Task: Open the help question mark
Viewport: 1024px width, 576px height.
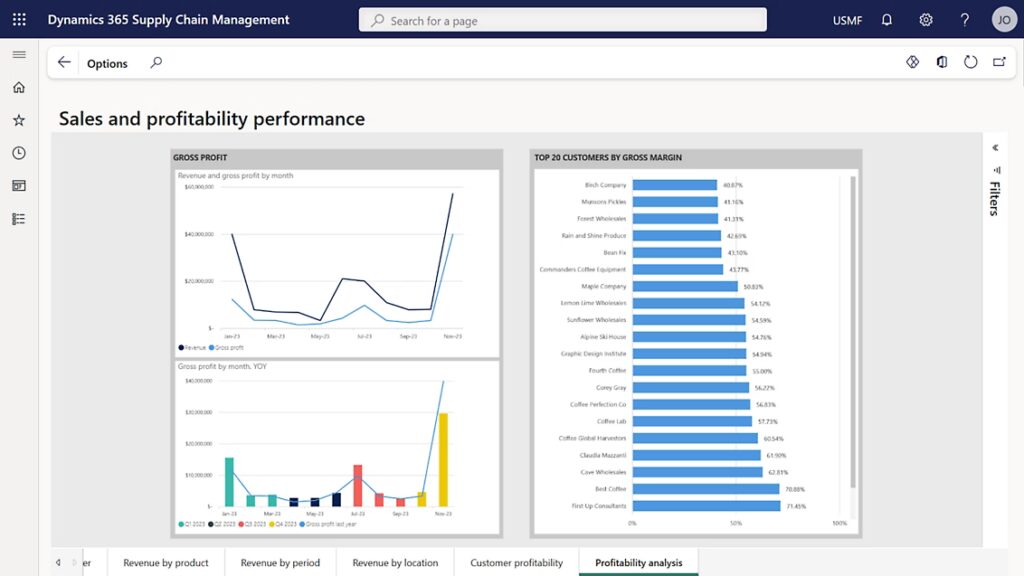Action: 965,20
